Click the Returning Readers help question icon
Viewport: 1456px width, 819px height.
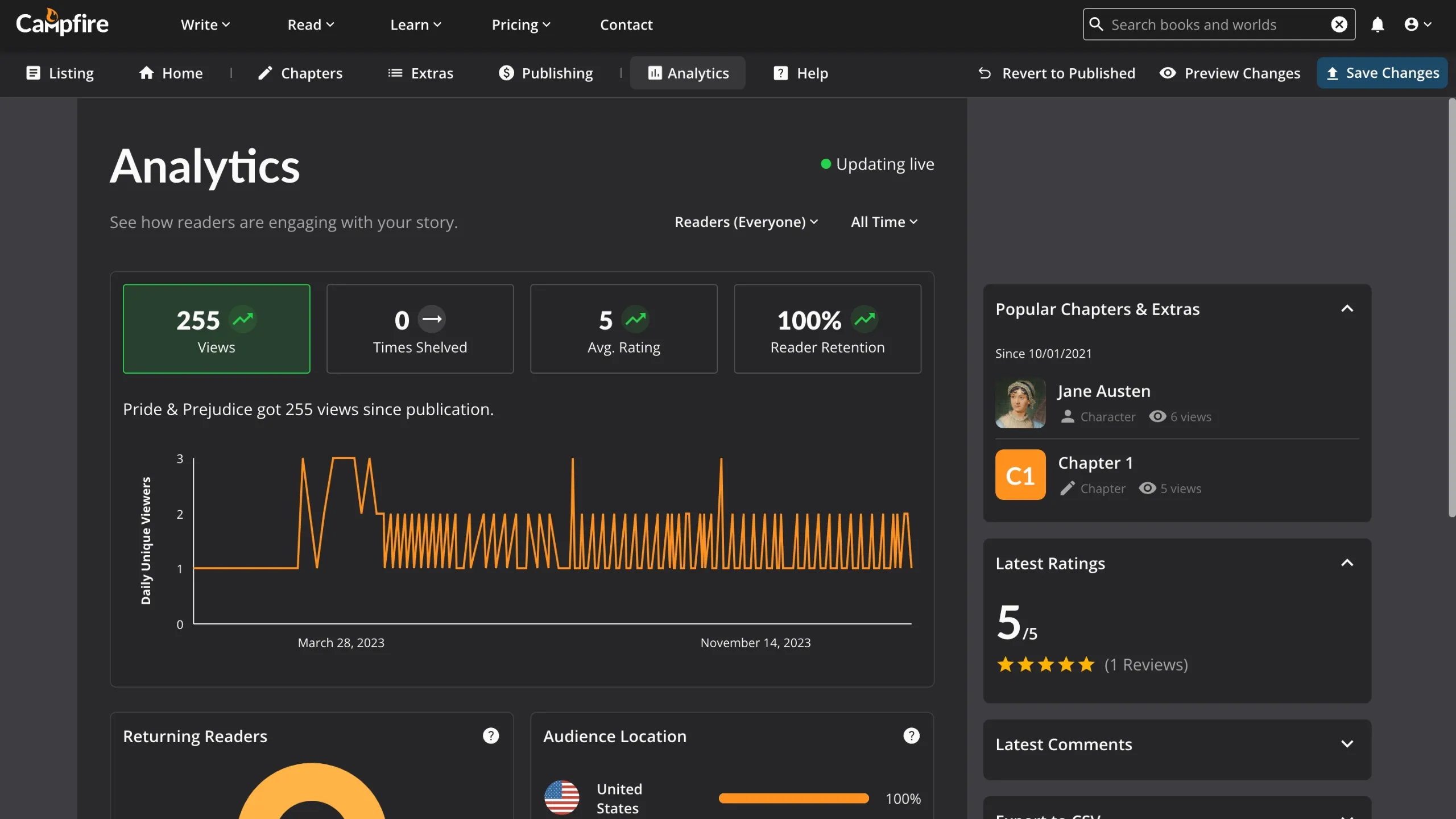point(490,735)
